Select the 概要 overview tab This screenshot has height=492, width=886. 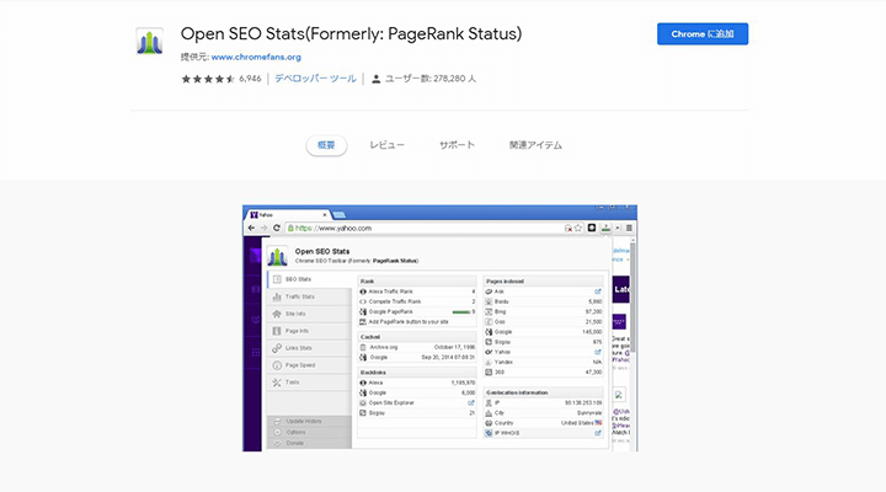[x=326, y=145]
